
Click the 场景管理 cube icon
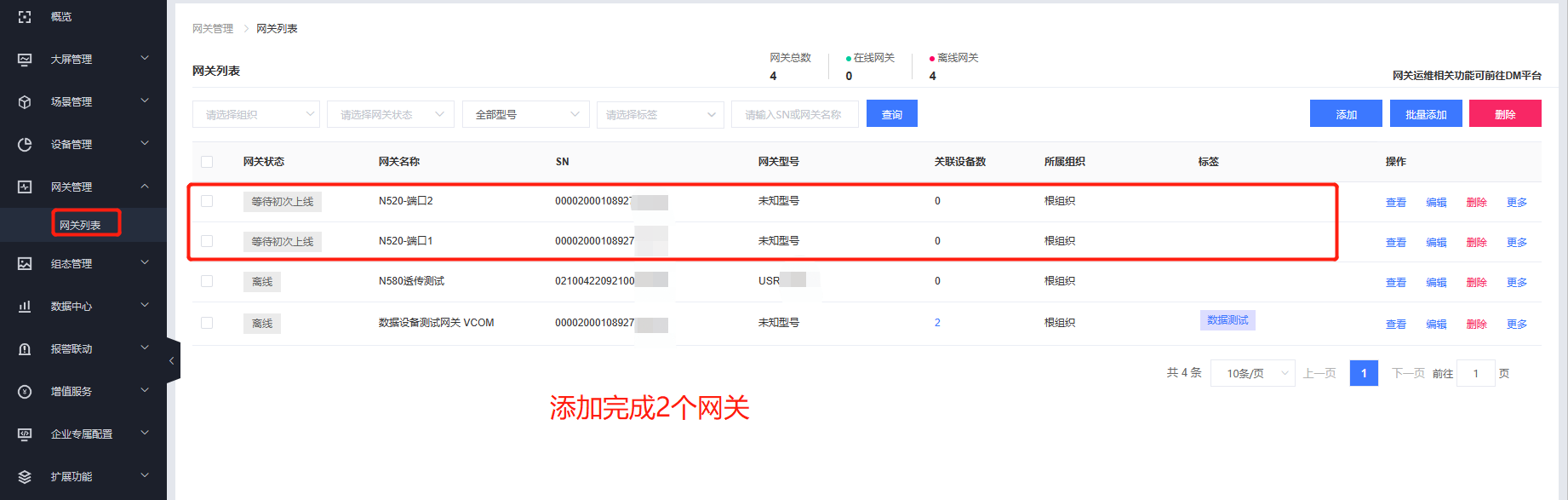[25, 102]
